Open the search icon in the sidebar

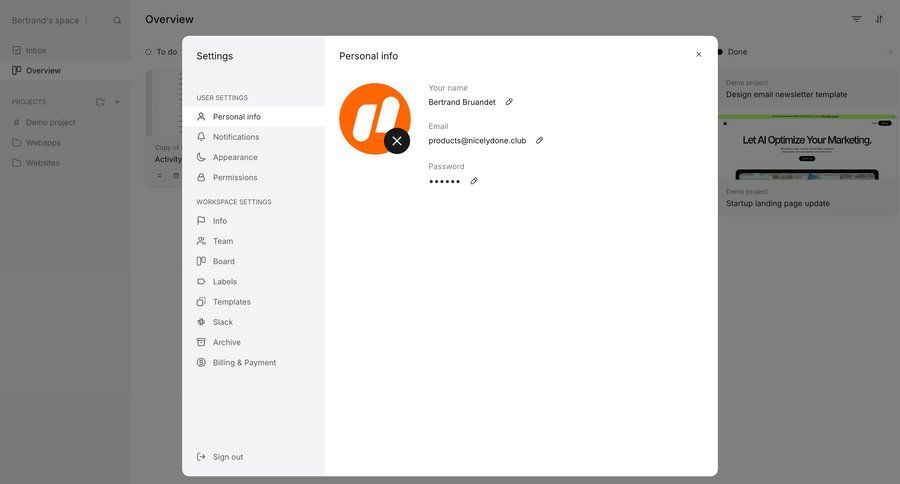point(117,20)
